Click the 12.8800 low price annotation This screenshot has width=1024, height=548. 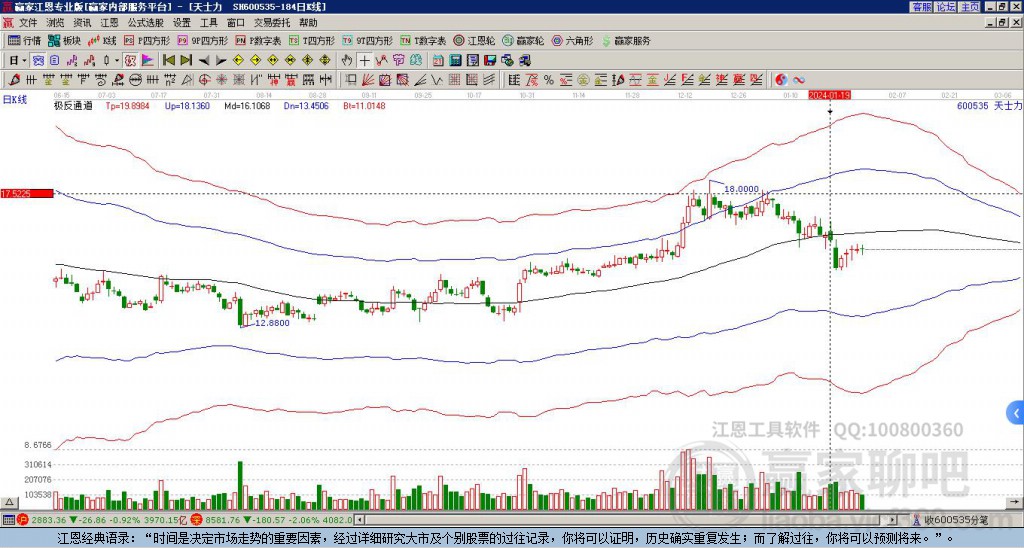[272, 323]
